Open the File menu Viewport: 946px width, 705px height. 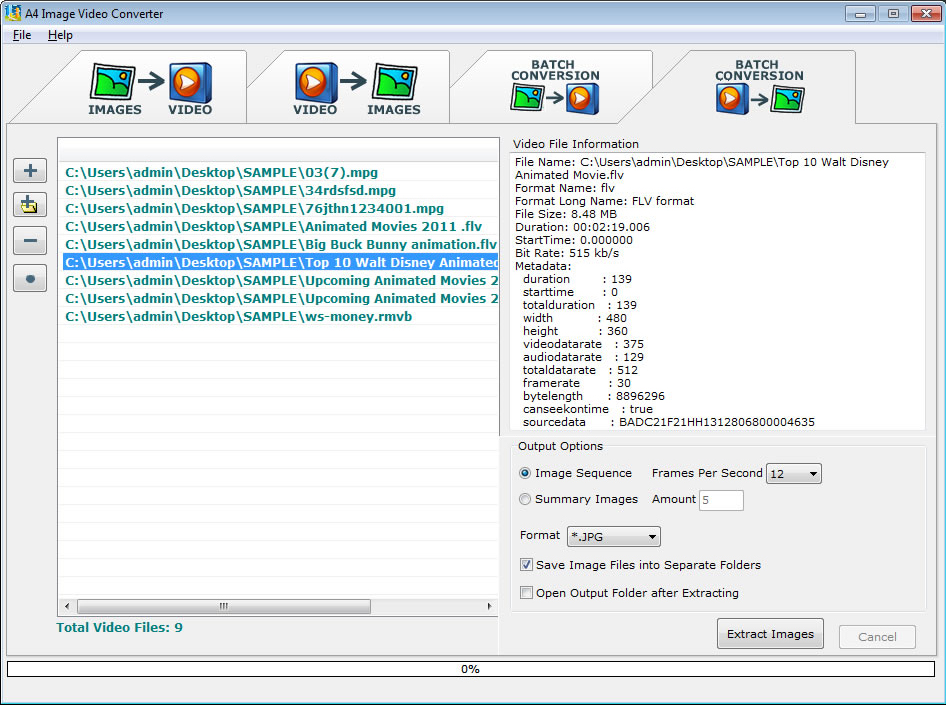pos(21,35)
